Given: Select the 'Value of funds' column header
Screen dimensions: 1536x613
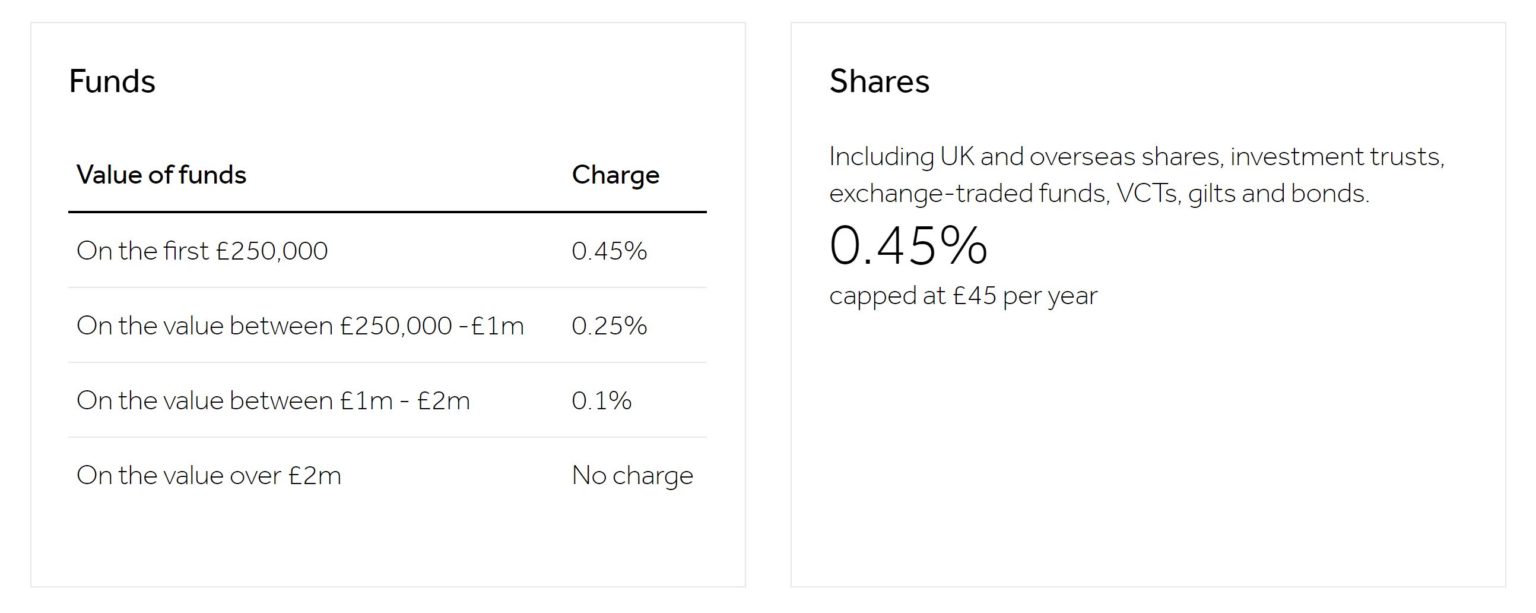Looking at the screenshot, I should [161, 175].
